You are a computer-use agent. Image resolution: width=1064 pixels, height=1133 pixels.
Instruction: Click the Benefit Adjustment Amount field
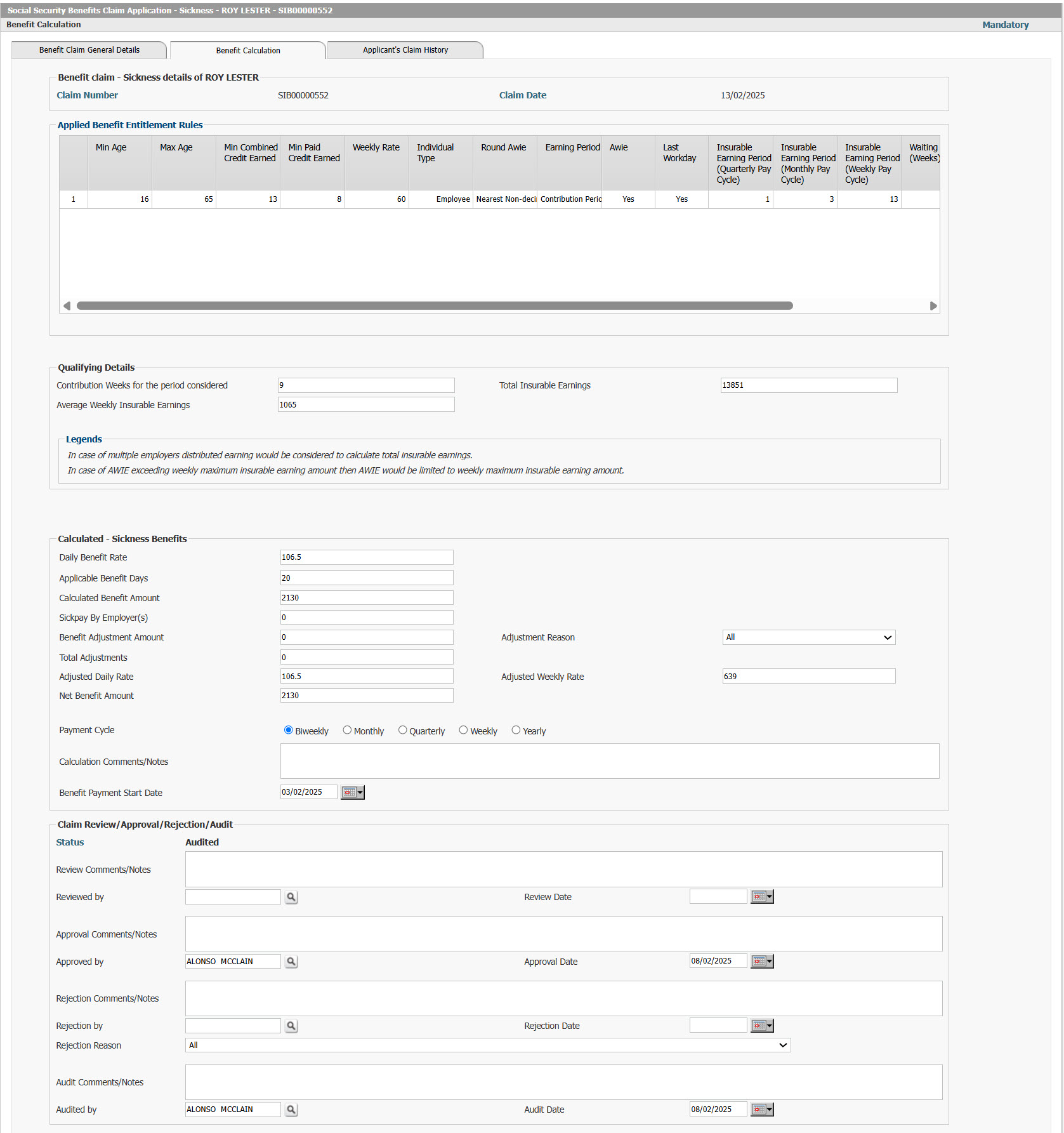367,637
